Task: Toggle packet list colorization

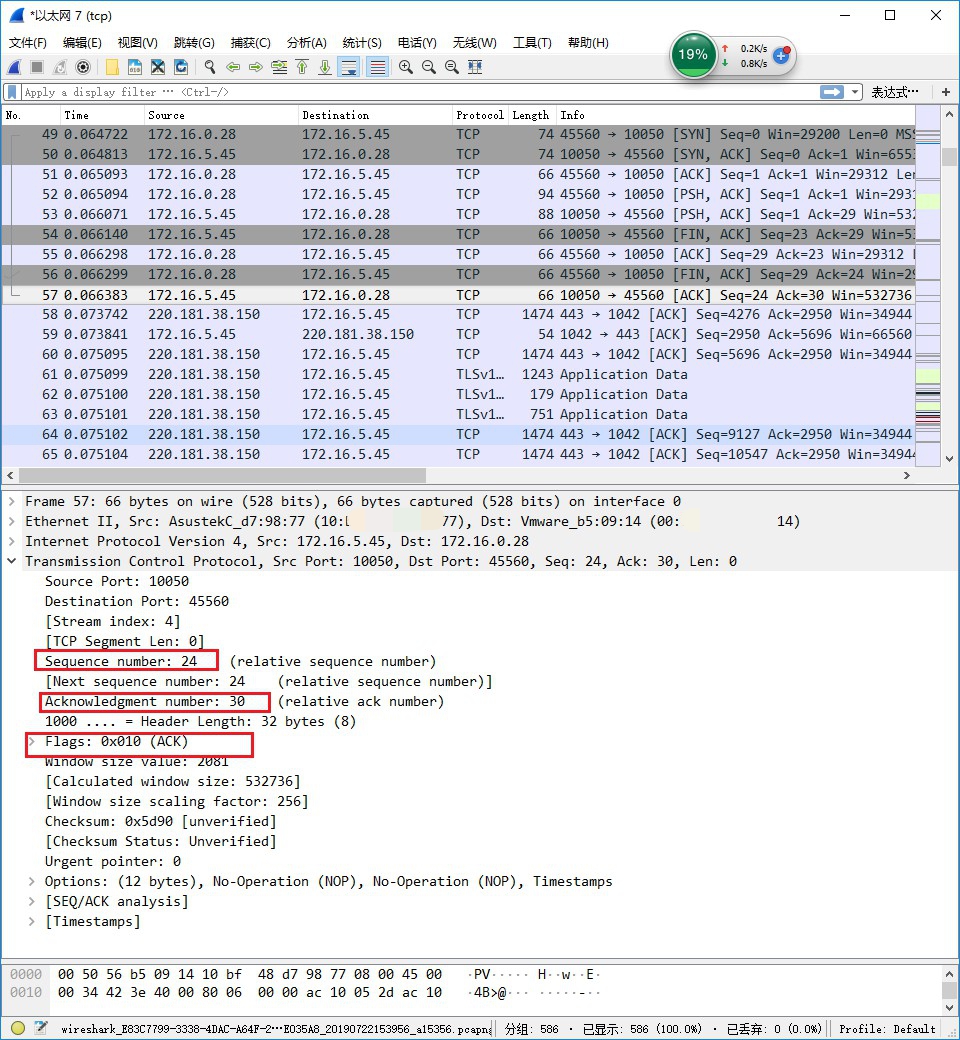Action: coord(377,67)
